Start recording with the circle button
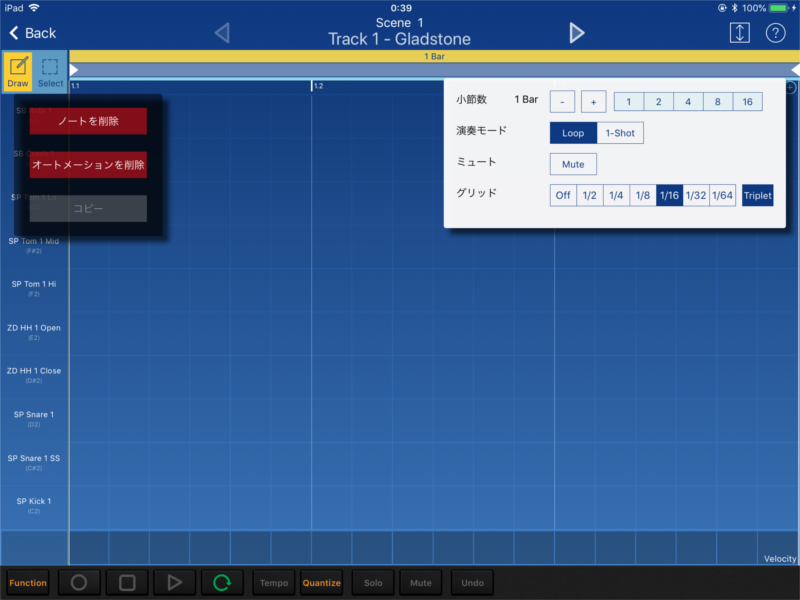 (79, 583)
